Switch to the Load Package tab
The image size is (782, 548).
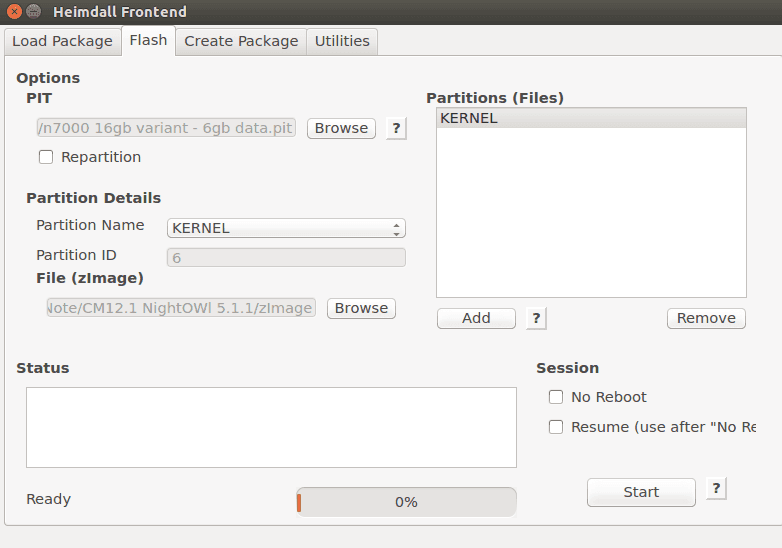[x=63, y=41]
